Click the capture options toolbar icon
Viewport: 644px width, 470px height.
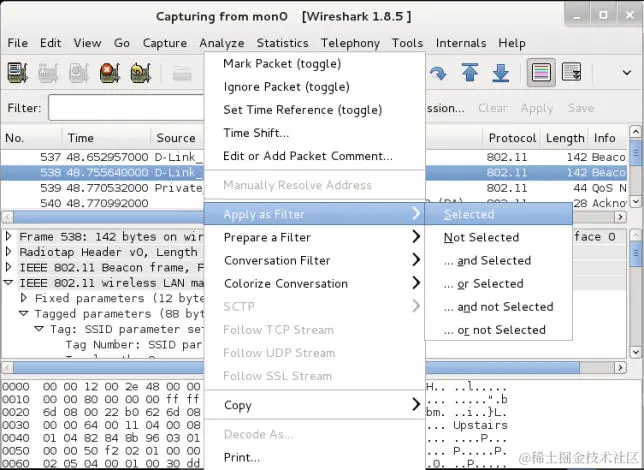(x=48, y=73)
